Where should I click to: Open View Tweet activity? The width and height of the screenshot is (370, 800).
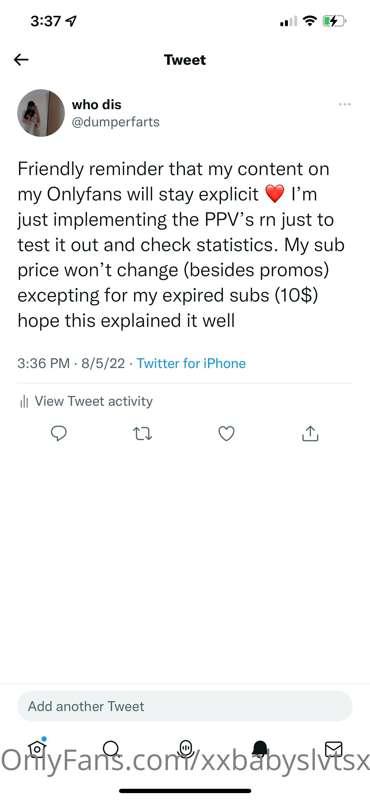pos(86,402)
